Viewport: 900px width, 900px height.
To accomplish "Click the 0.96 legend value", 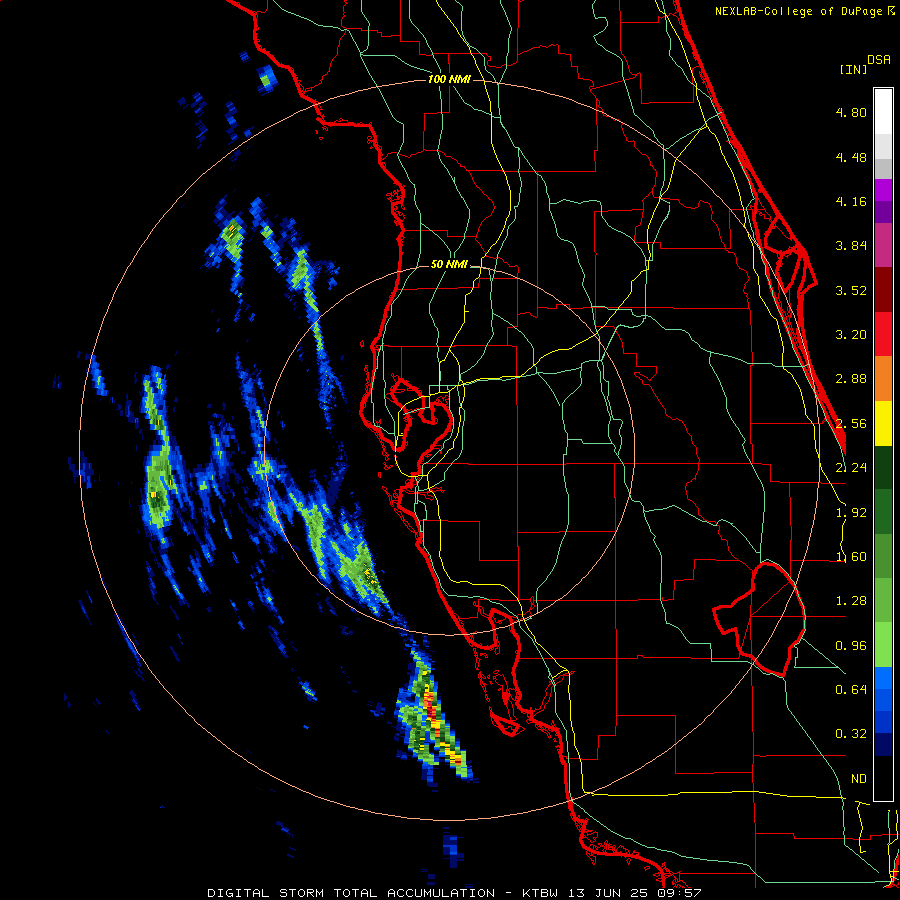I will 851,646.
